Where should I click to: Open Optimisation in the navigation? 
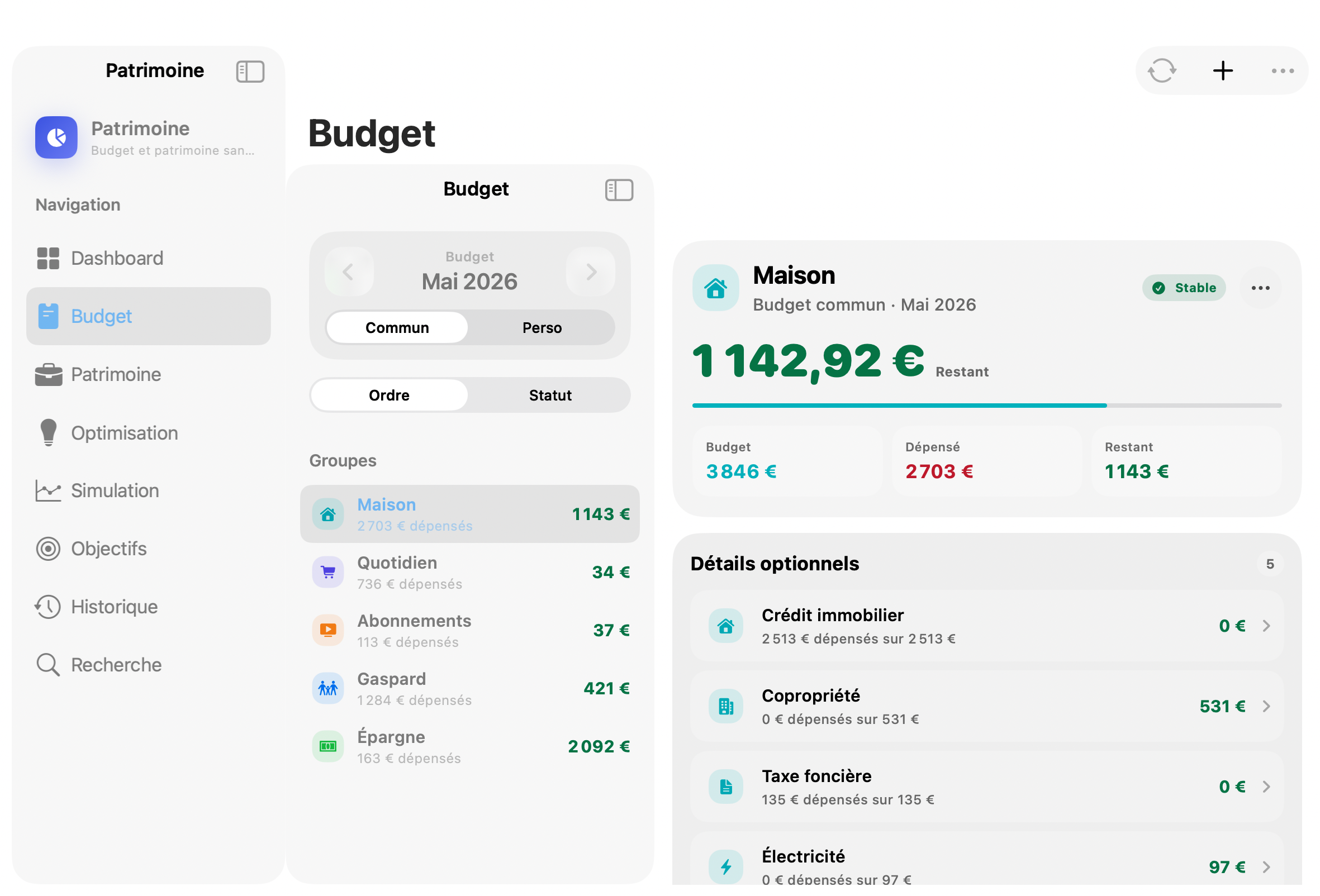[x=148, y=433]
